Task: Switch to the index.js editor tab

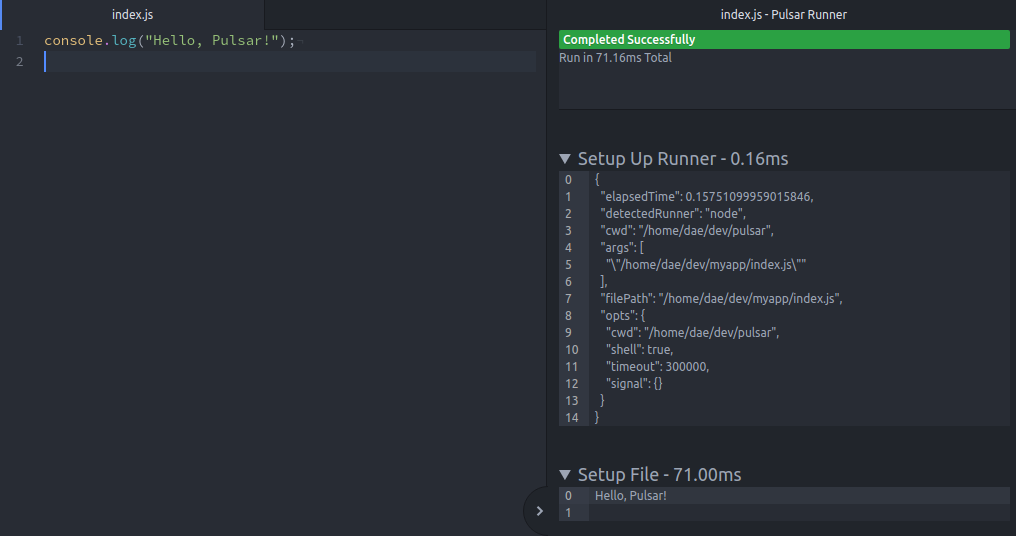Action: click(132, 14)
